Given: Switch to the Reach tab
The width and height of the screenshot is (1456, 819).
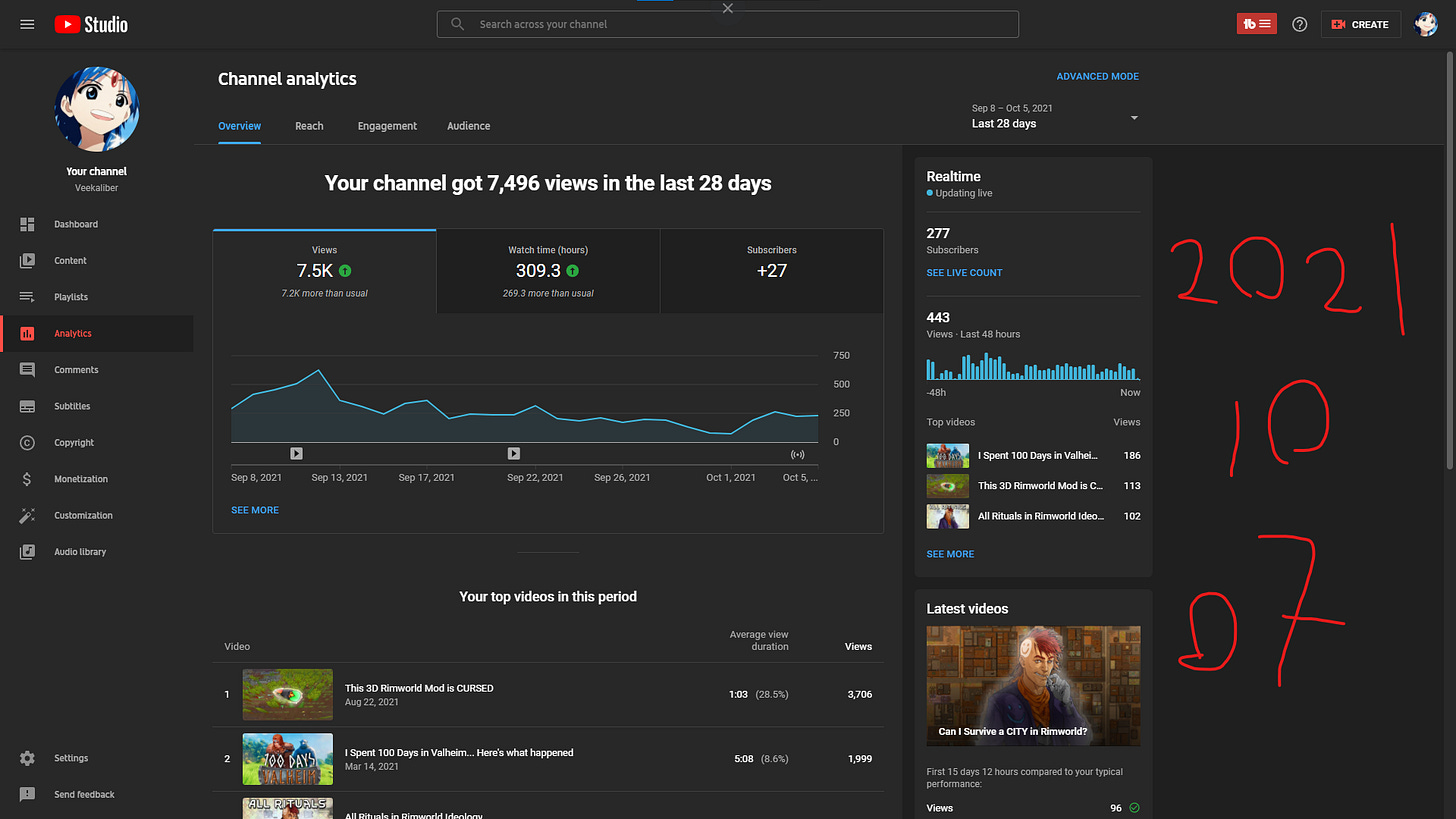Looking at the screenshot, I should coord(309,126).
